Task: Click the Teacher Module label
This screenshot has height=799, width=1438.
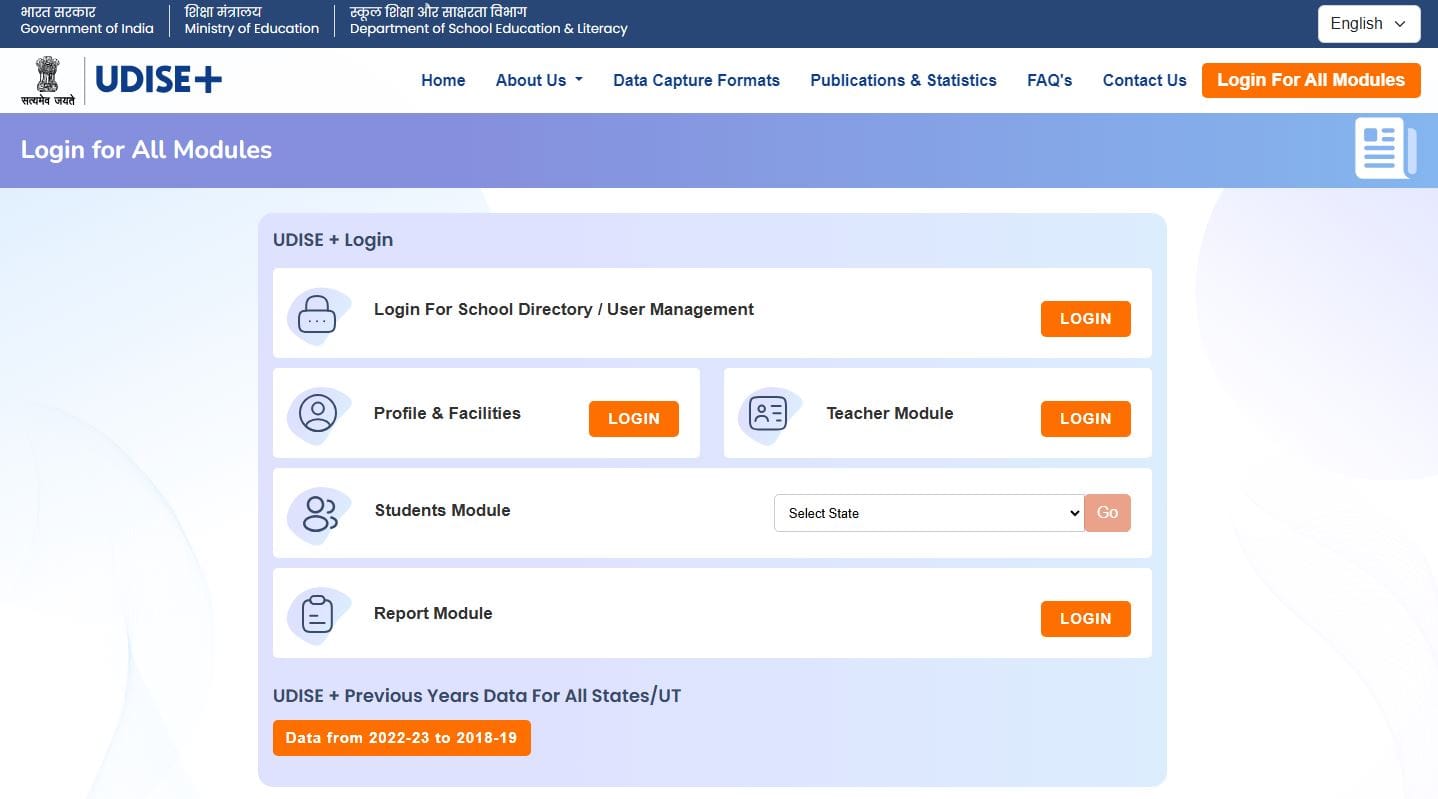Action: (x=890, y=413)
